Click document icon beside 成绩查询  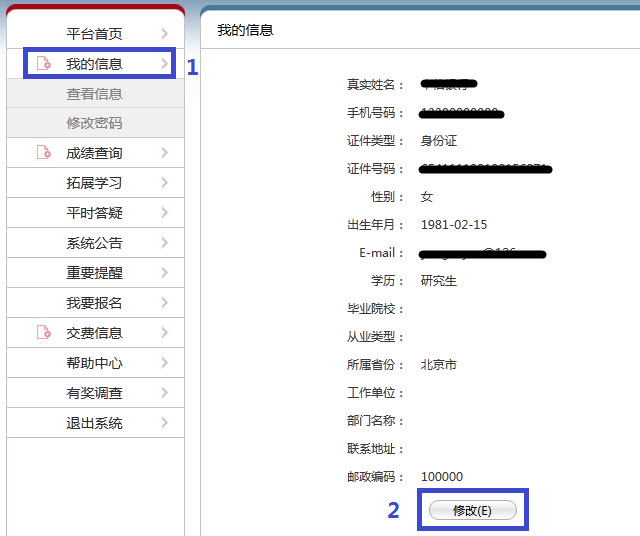[44, 152]
